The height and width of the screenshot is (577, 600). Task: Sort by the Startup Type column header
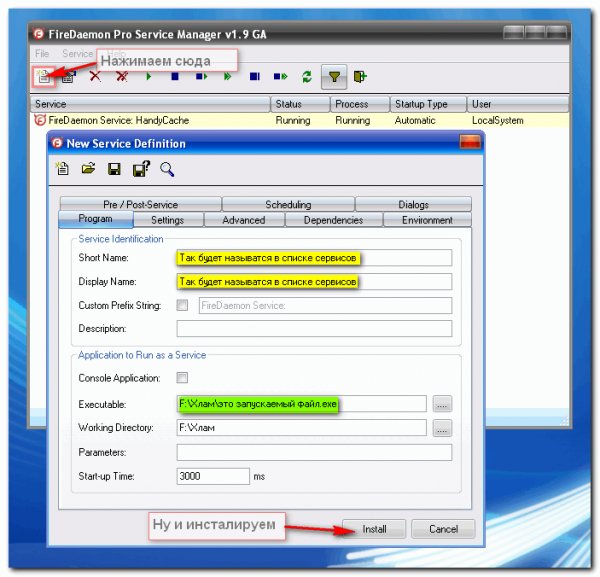429,104
